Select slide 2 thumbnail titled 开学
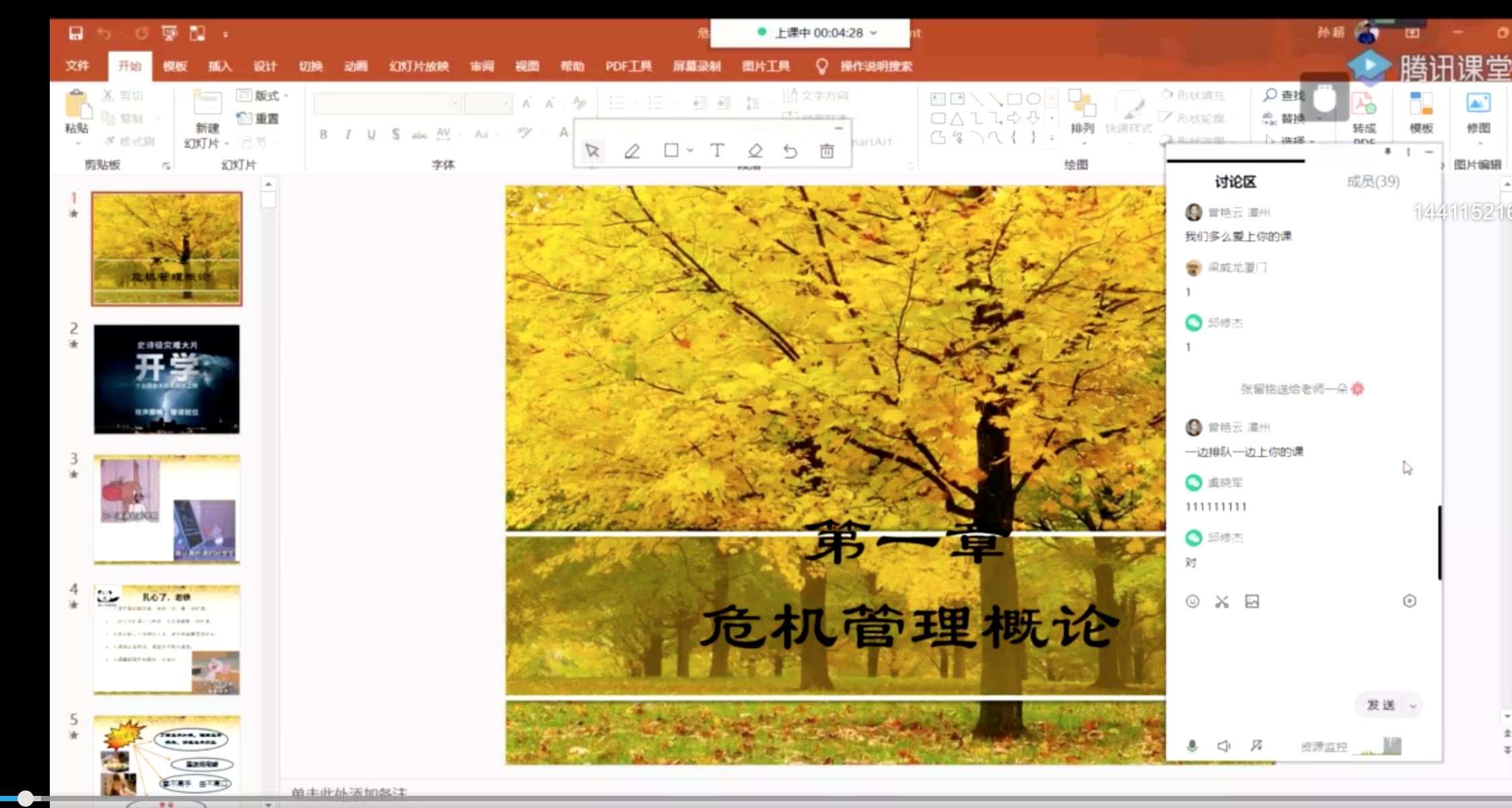The height and width of the screenshot is (808, 1512). tap(166, 379)
